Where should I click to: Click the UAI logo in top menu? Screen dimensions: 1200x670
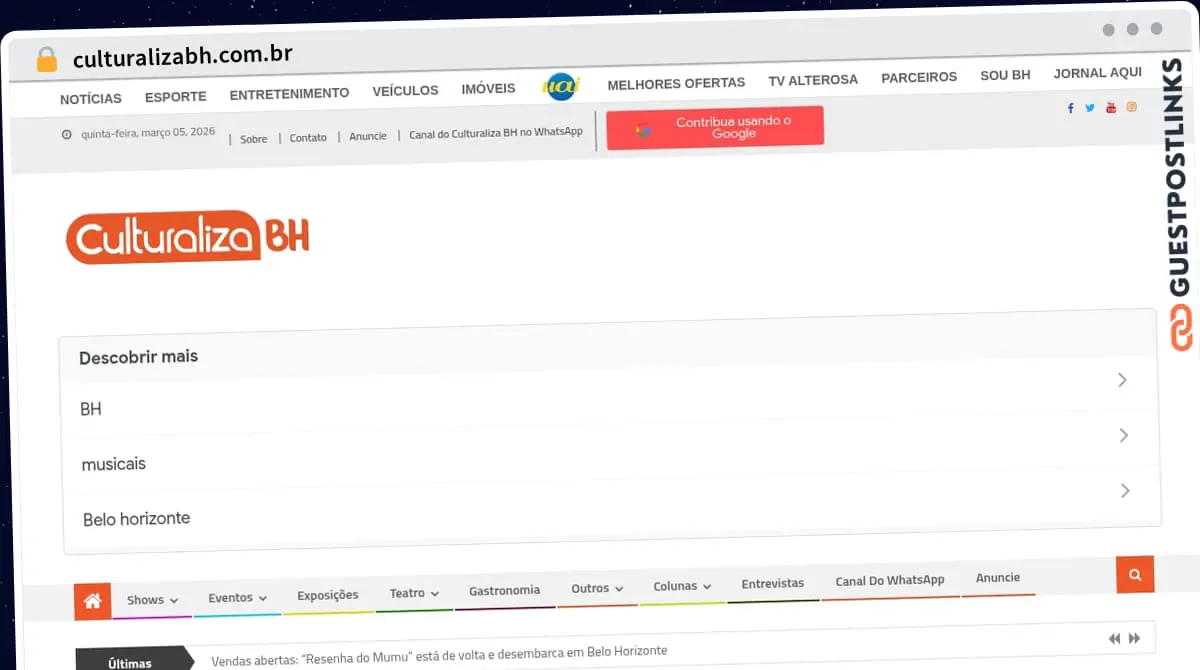(x=561, y=87)
